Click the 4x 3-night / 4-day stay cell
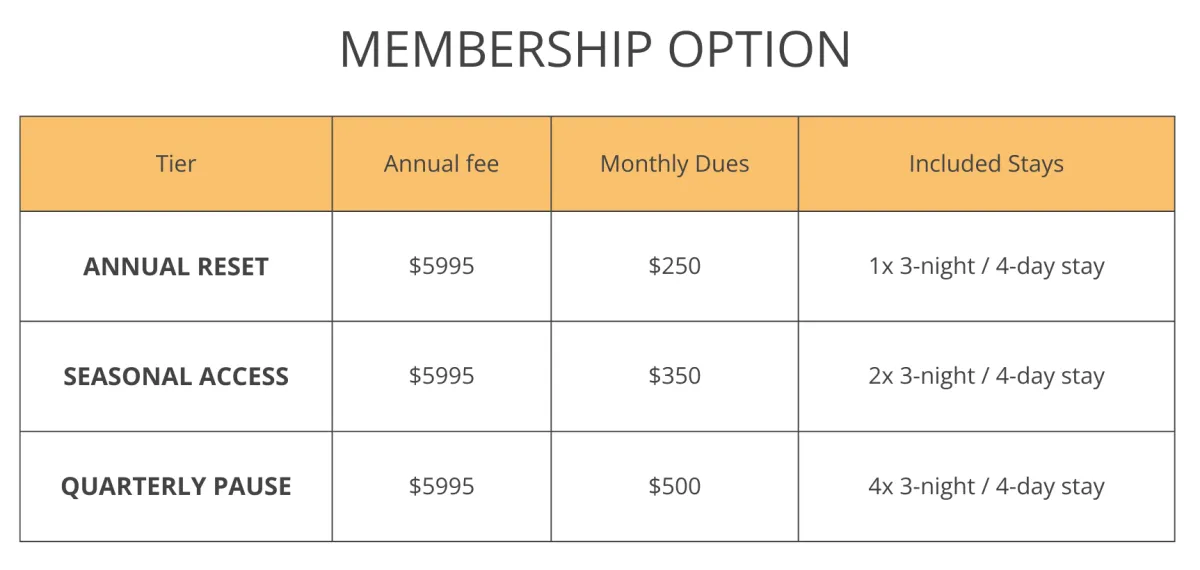1200x570 pixels. [986, 487]
